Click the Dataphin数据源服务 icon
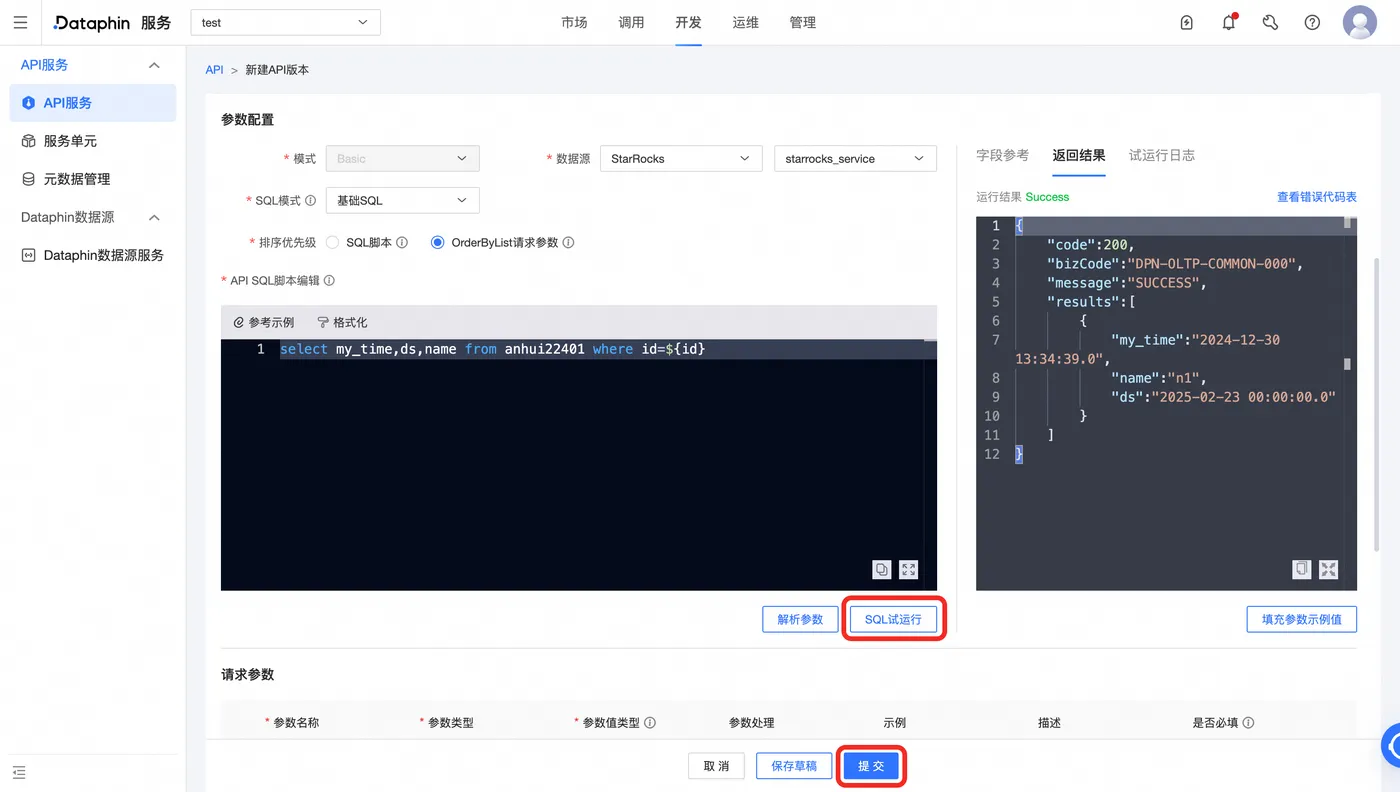Viewport: 1400px width, 792px height. click(29, 255)
